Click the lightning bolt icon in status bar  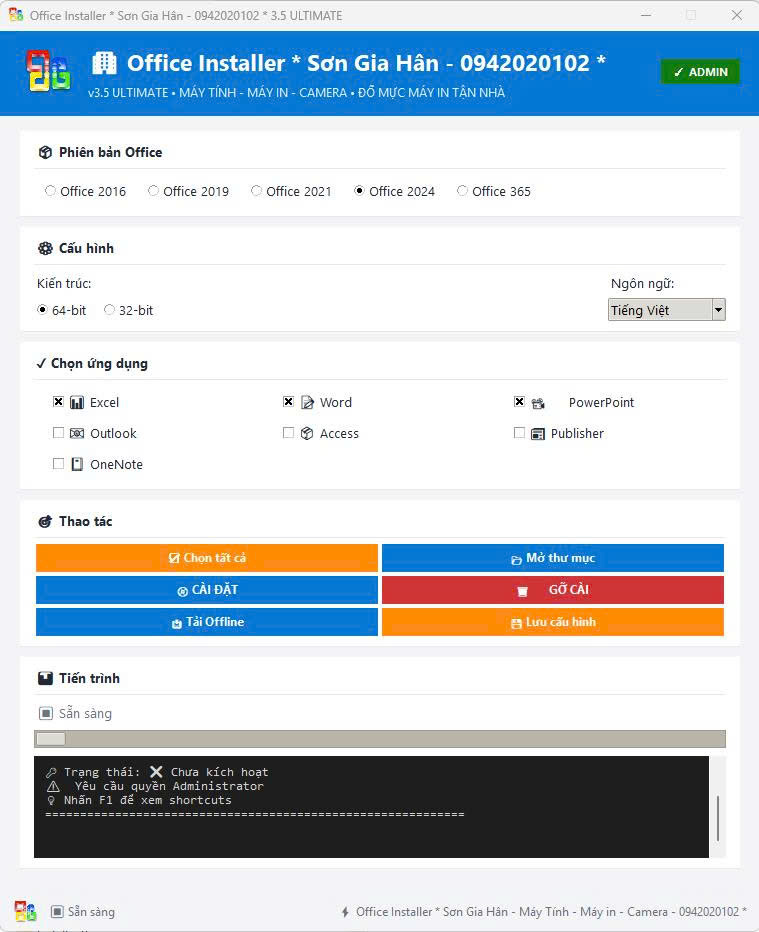[345, 912]
